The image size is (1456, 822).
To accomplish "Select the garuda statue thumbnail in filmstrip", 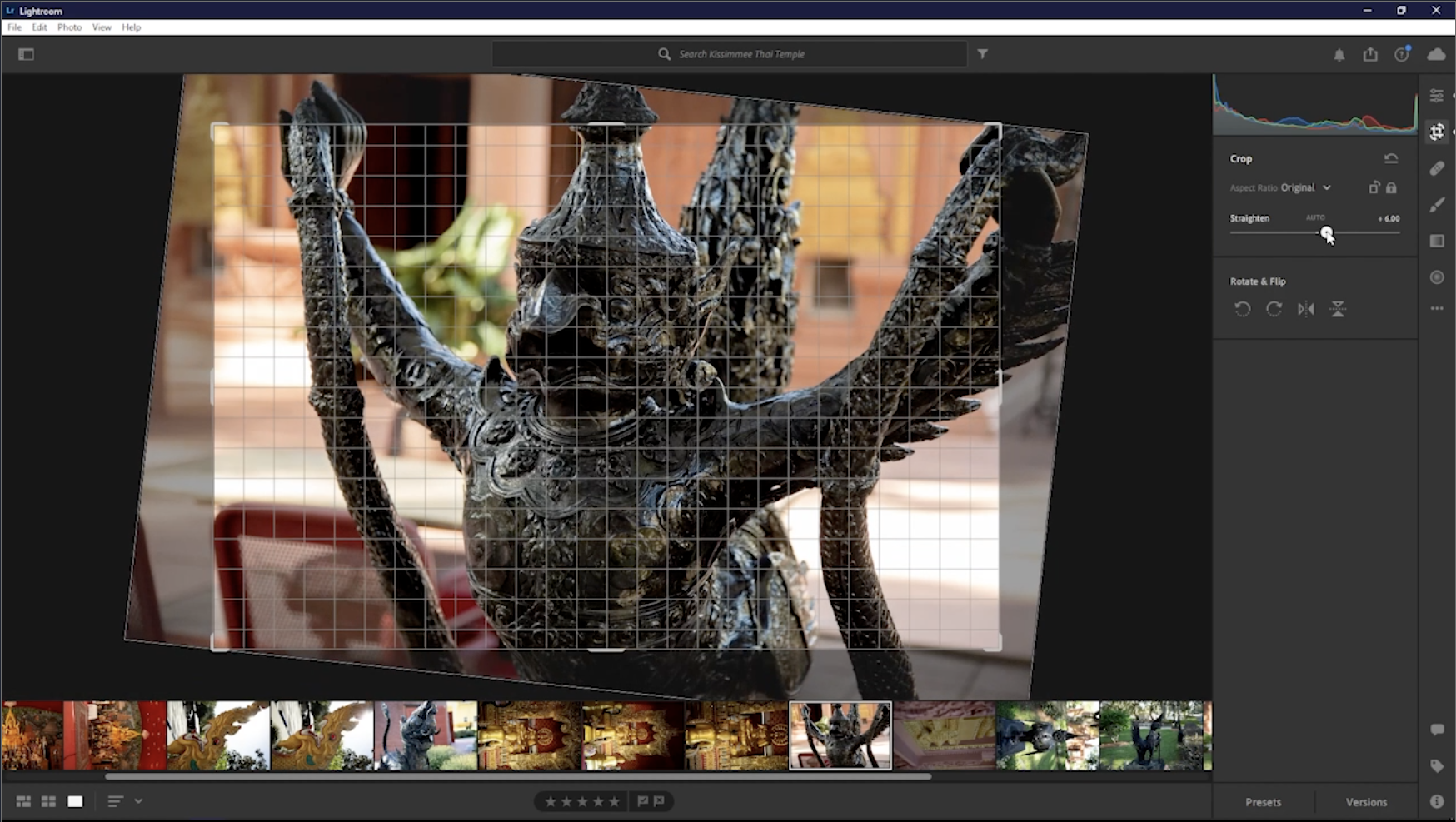I will [840, 735].
